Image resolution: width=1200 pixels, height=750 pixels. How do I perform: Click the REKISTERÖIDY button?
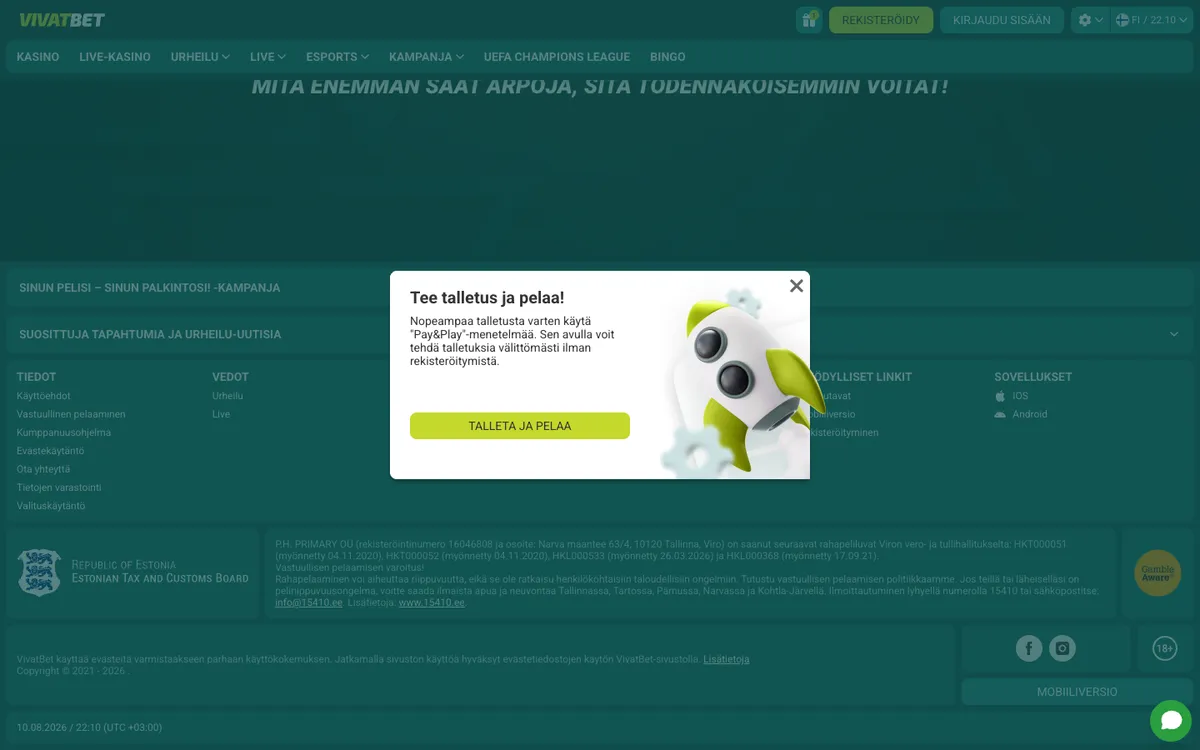pos(881,20)
